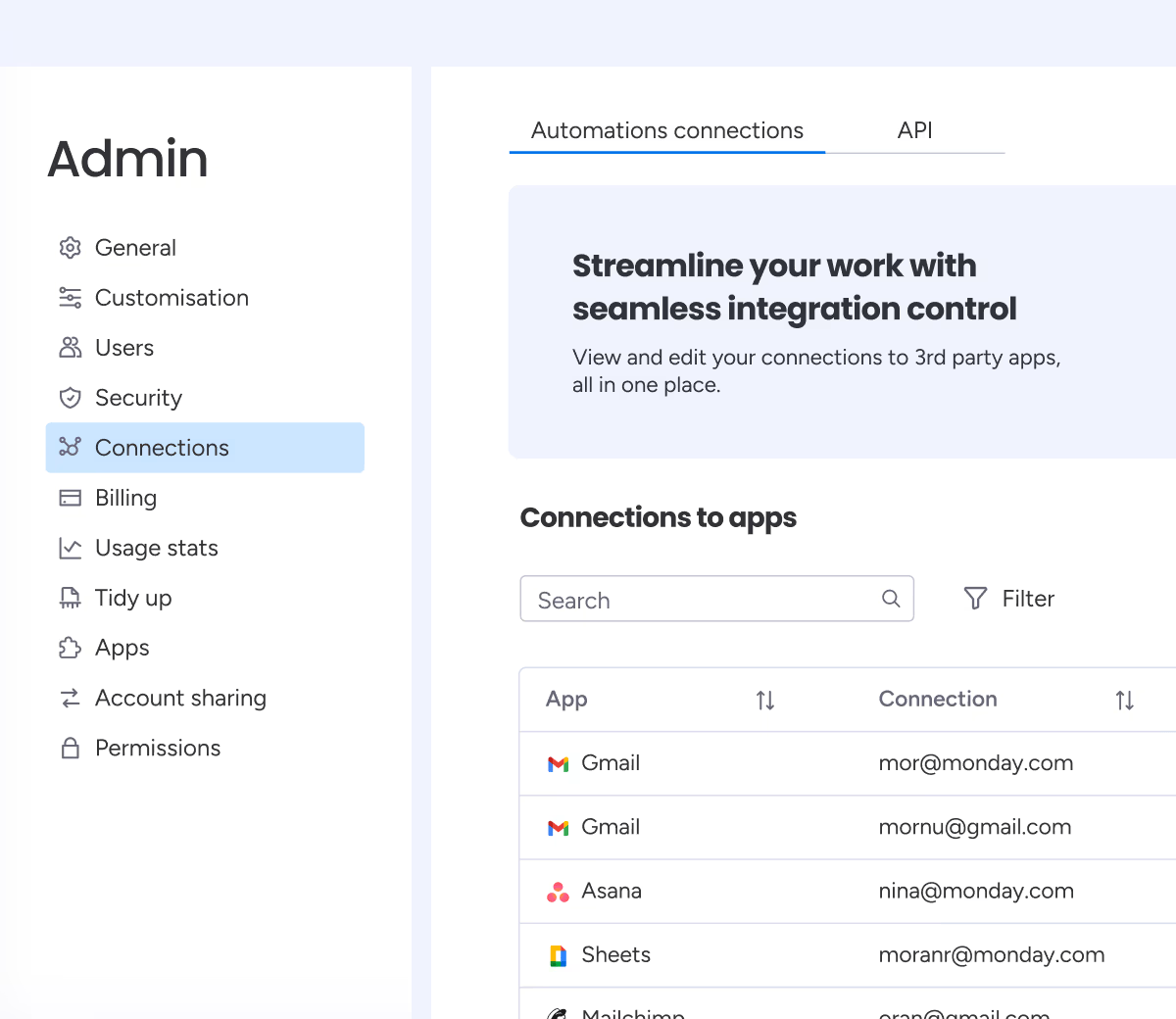Select mornu@gmail.com connection cell
The image size is (1176, 1019).
[x=975, y=827]
